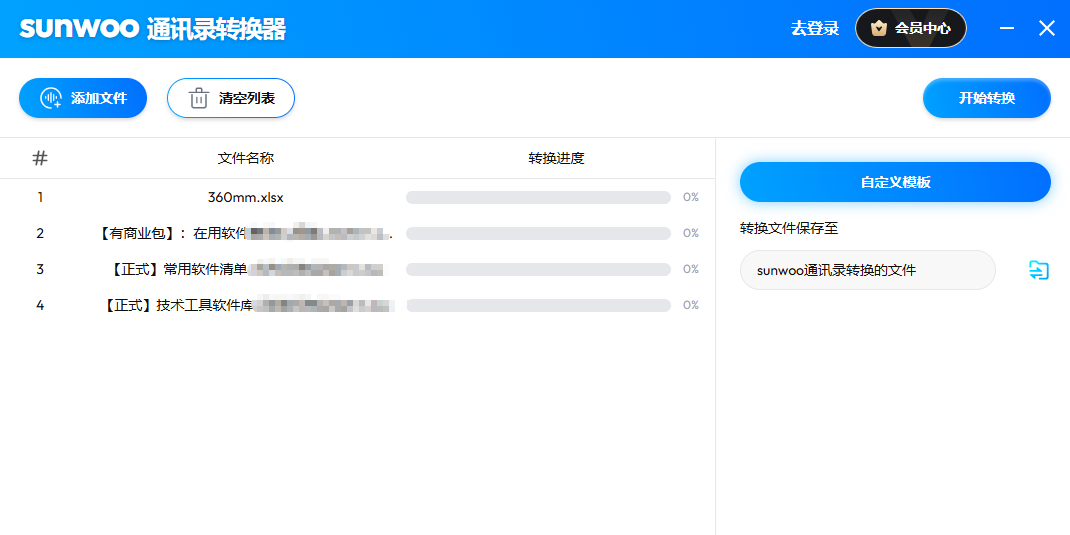This screenshot has width=1070, height=535.
Task: Click the 转换进度 column header
Action: click(x=556, y=158)
